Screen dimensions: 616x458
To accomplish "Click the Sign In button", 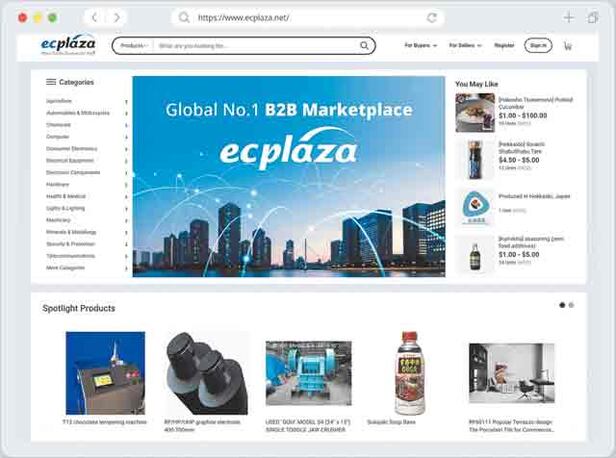I will click(x=538, y=46).
